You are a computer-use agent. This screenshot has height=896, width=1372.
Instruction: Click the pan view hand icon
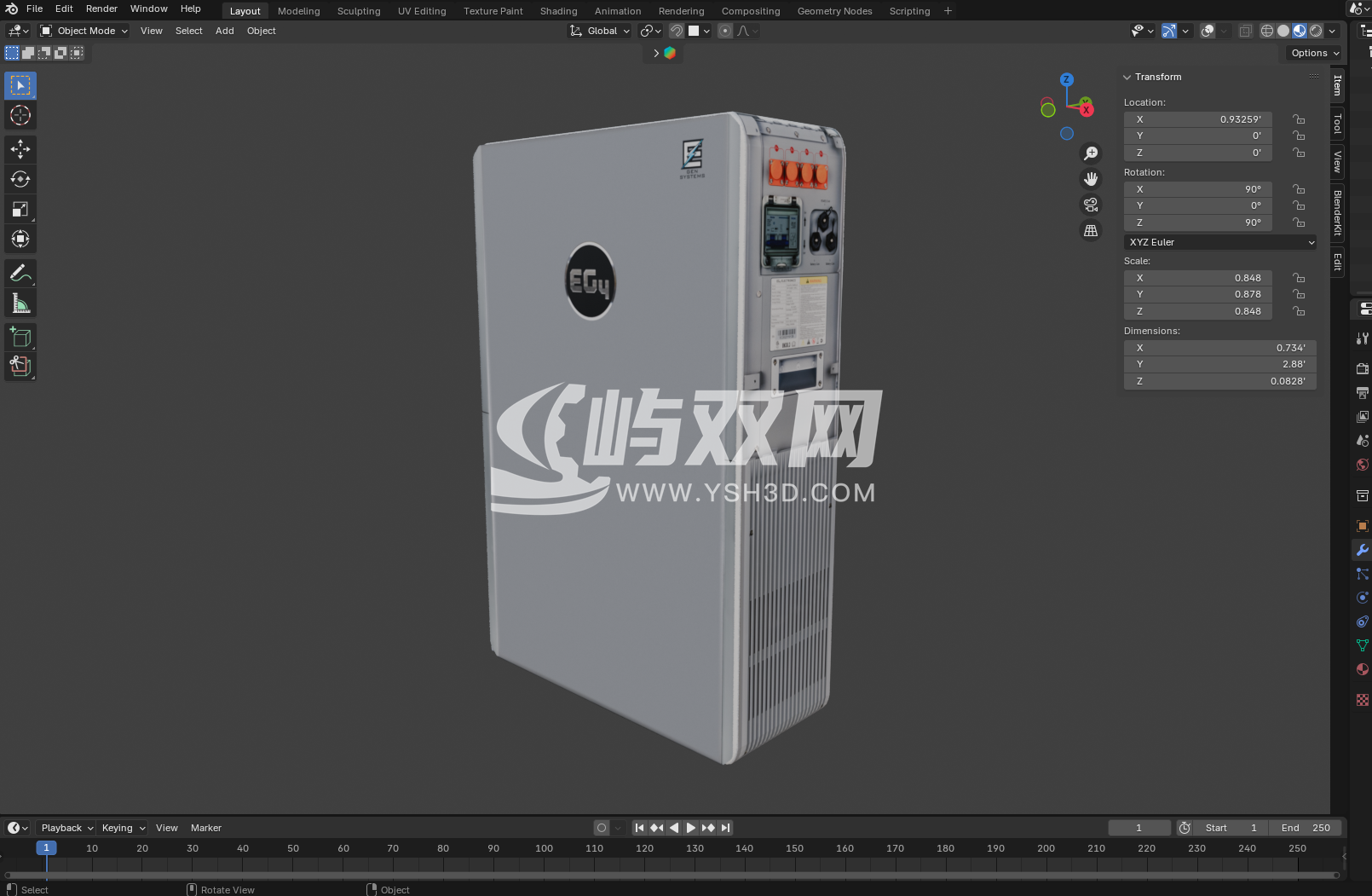[x=1091, y=179]
